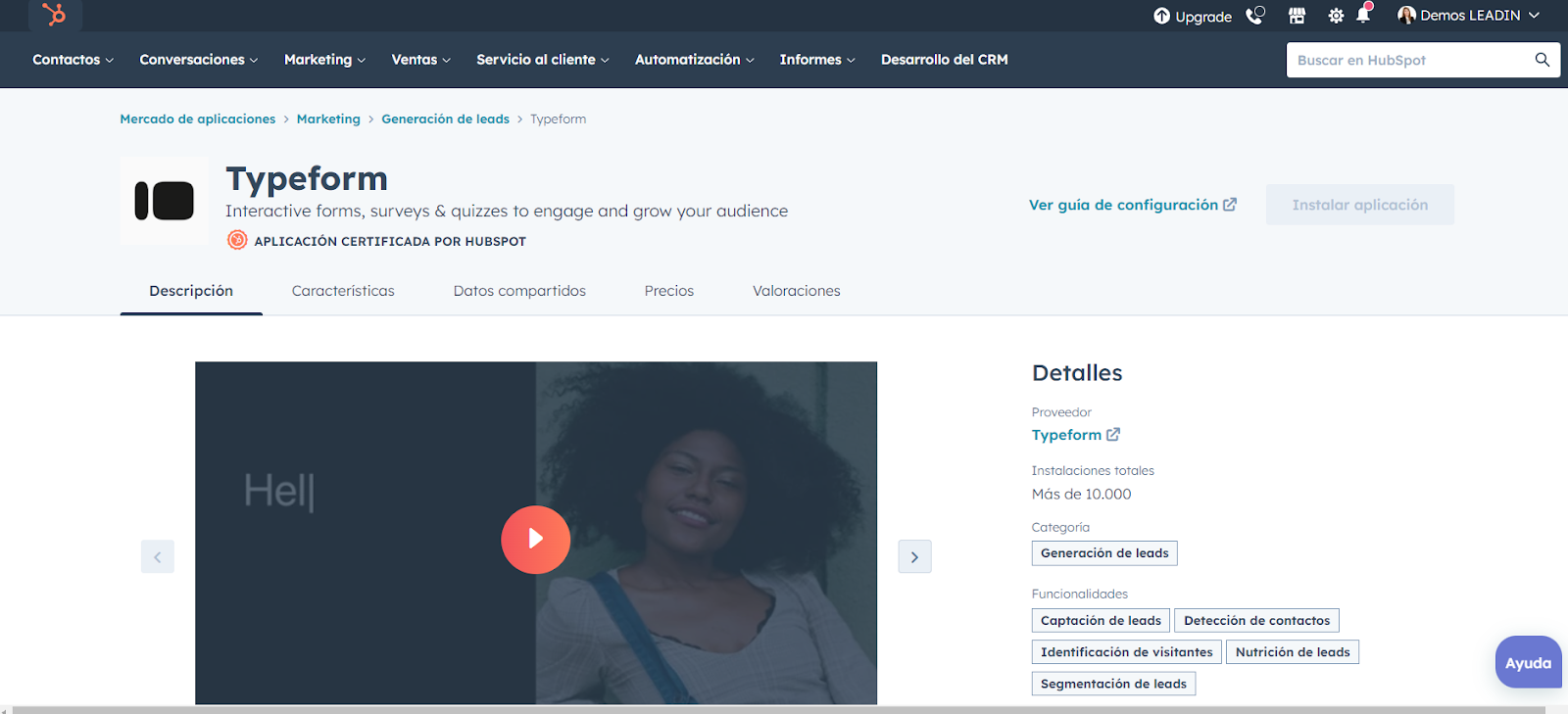
Task: Focus the Buscar en HubSpot field
Action: (x=1411, y=60)
